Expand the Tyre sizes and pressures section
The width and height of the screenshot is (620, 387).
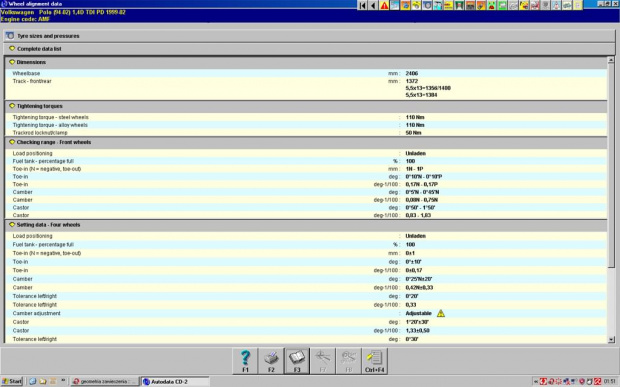coord(310,36)
